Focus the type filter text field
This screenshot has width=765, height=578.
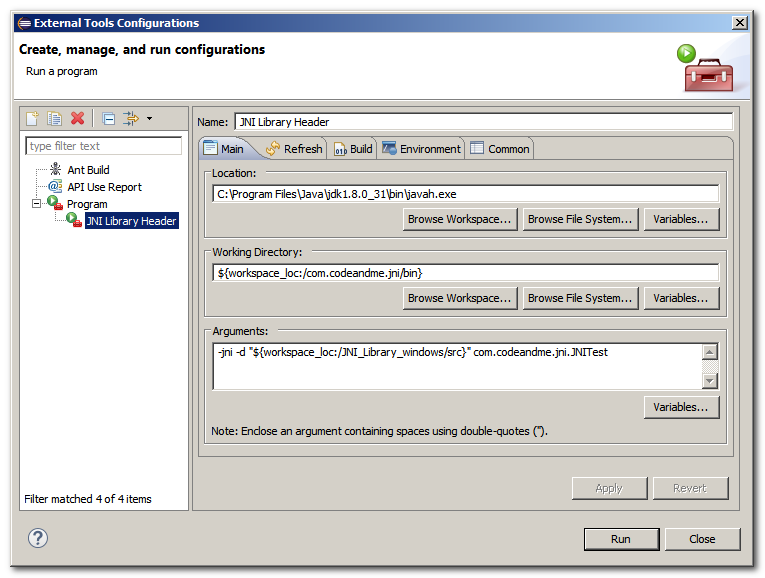click(x=103, y=146)
